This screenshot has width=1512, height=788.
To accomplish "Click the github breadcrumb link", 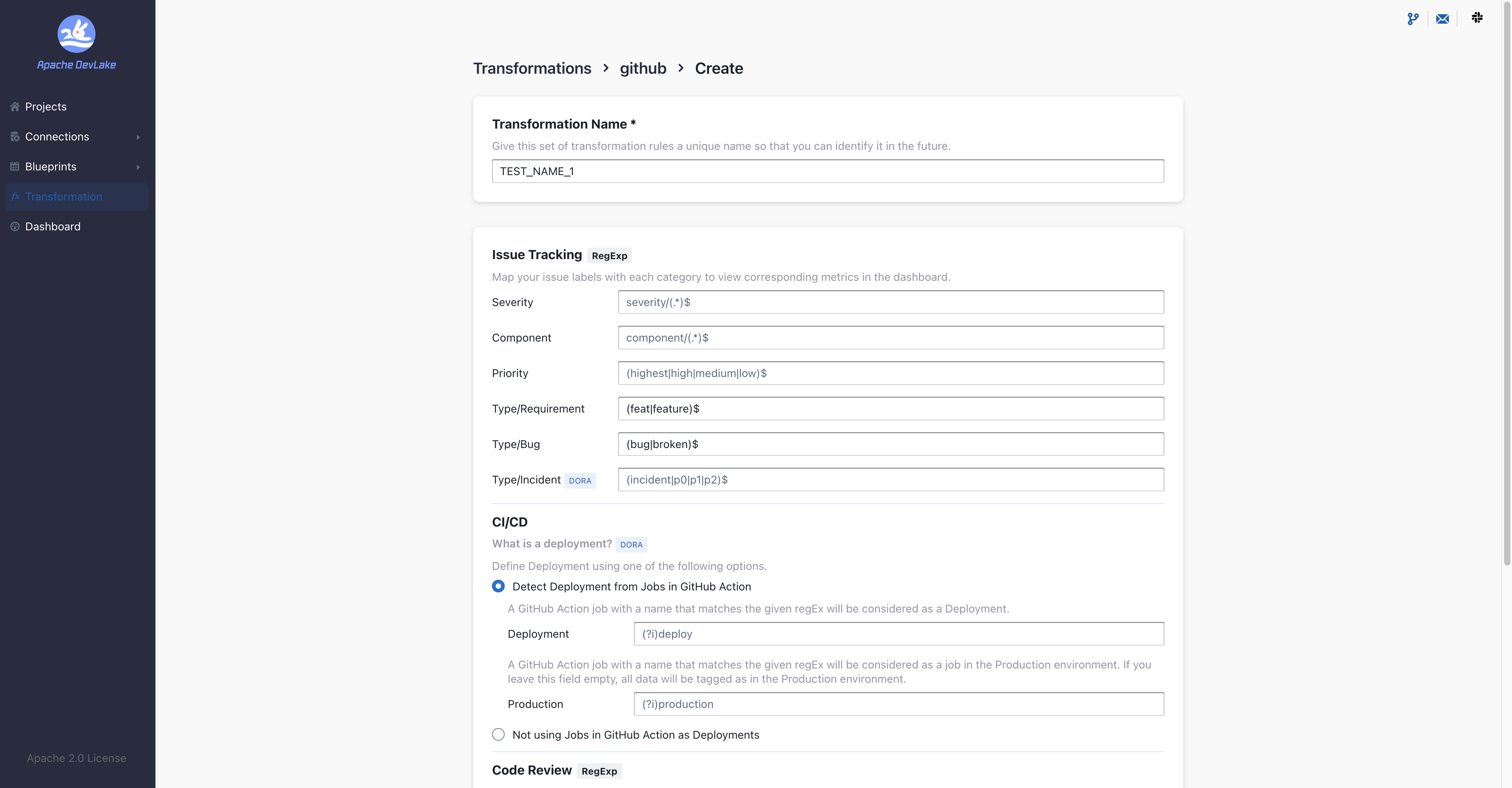I will coord(643,68).
